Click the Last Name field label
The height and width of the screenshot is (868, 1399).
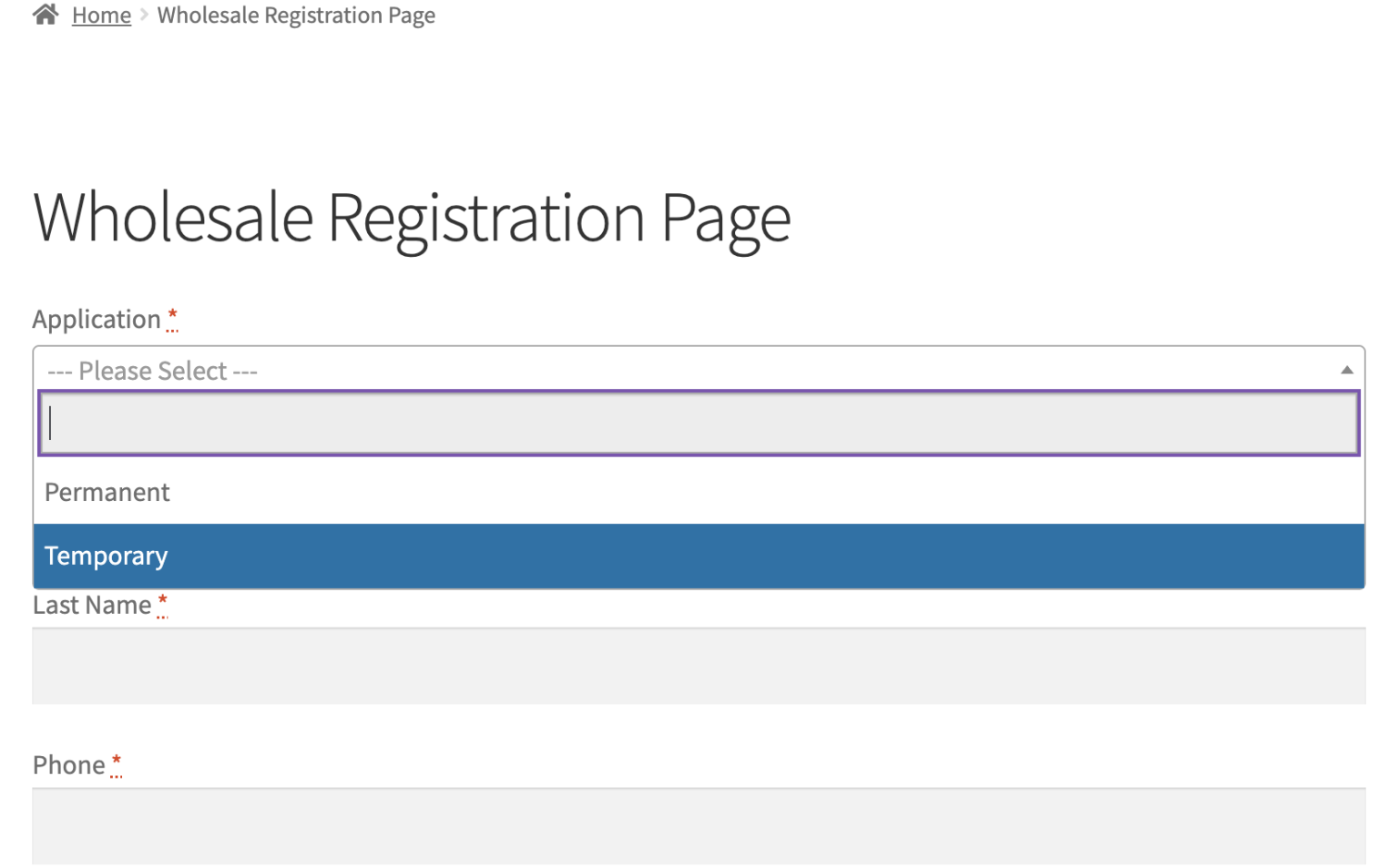tap(91, 604)
